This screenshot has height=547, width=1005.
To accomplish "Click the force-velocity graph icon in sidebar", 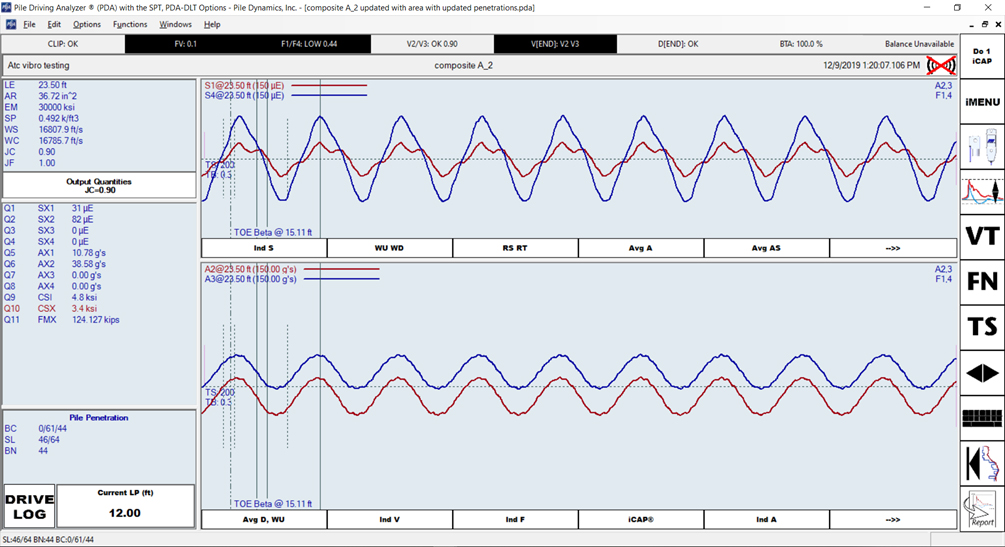I will coord(982,191).
